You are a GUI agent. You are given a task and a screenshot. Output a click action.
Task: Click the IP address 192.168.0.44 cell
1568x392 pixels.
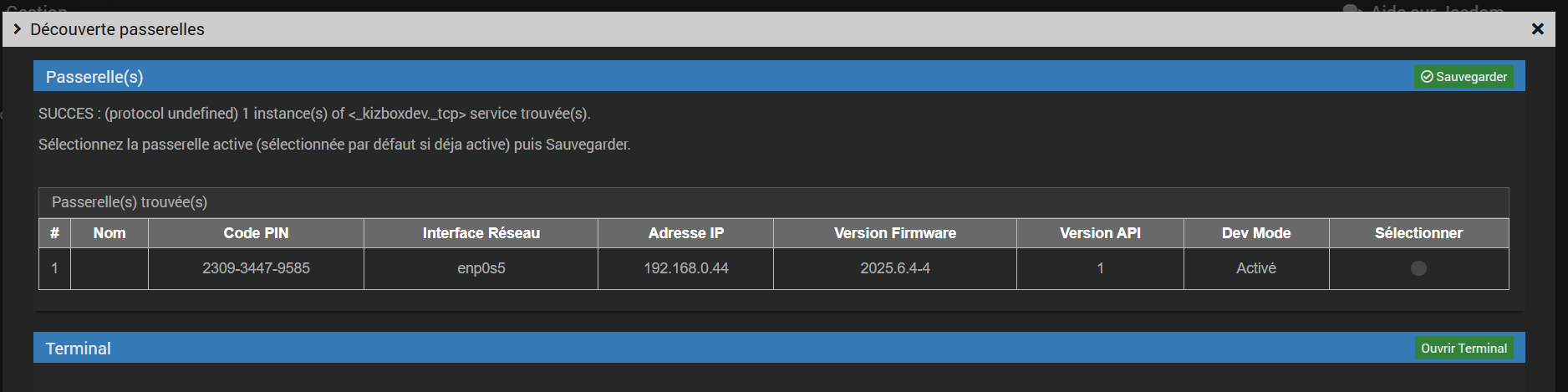685,268
